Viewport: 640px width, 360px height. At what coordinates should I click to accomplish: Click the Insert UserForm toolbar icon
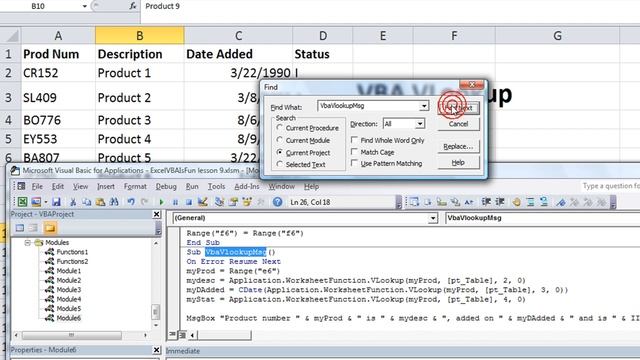coord(36,202)
